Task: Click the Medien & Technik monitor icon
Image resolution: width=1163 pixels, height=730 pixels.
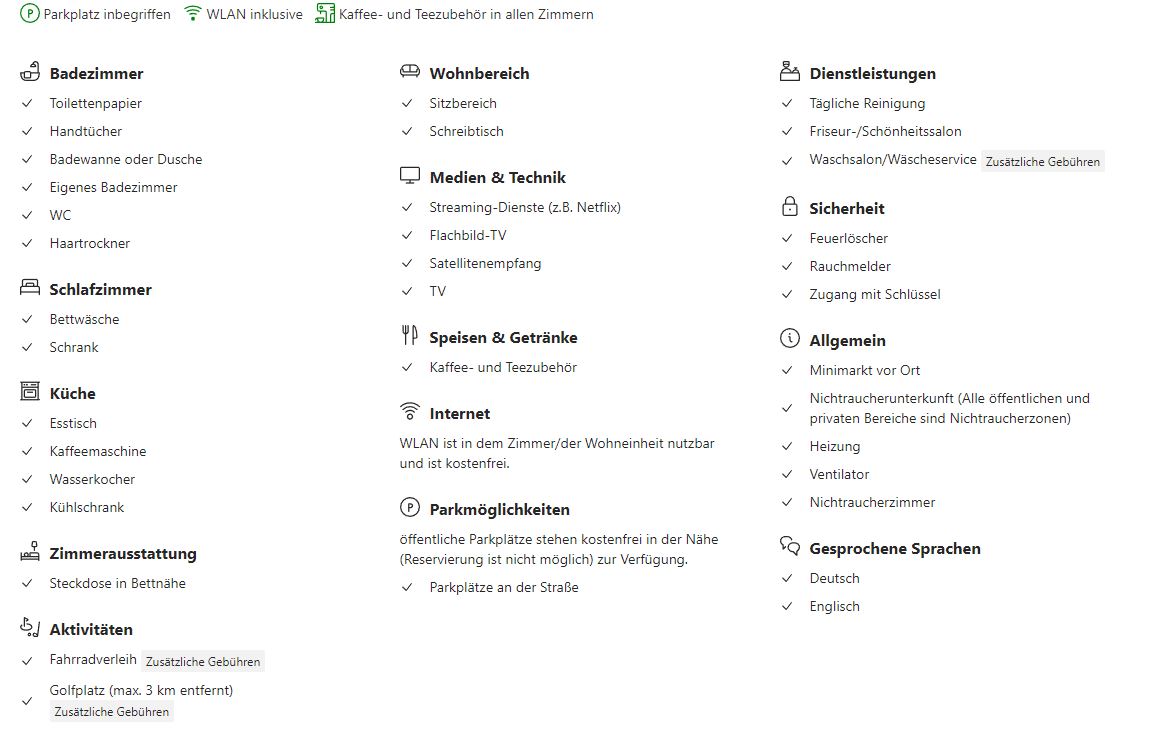Action: coord(409,176)
